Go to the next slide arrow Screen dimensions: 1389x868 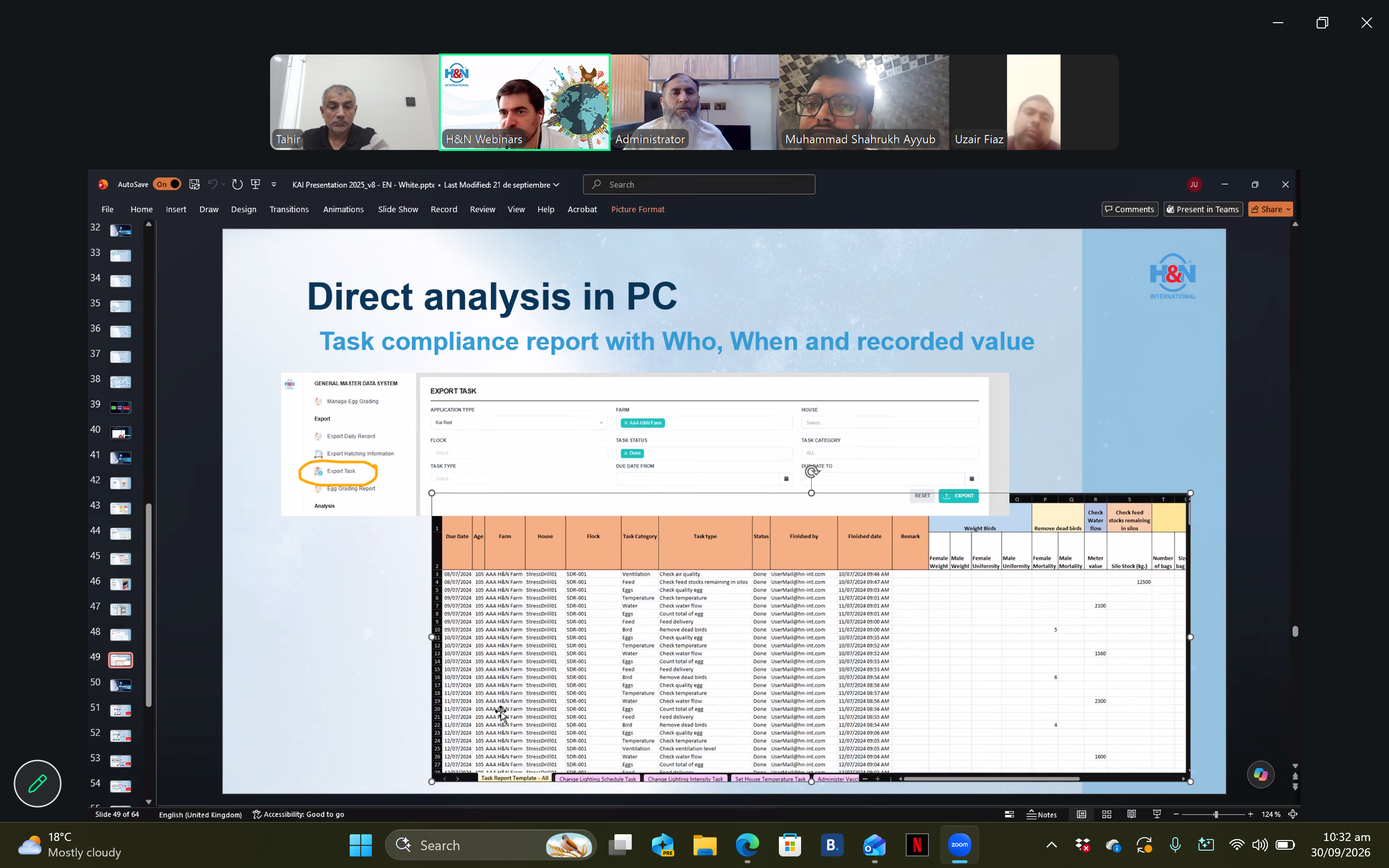(x=1295, y=787)
